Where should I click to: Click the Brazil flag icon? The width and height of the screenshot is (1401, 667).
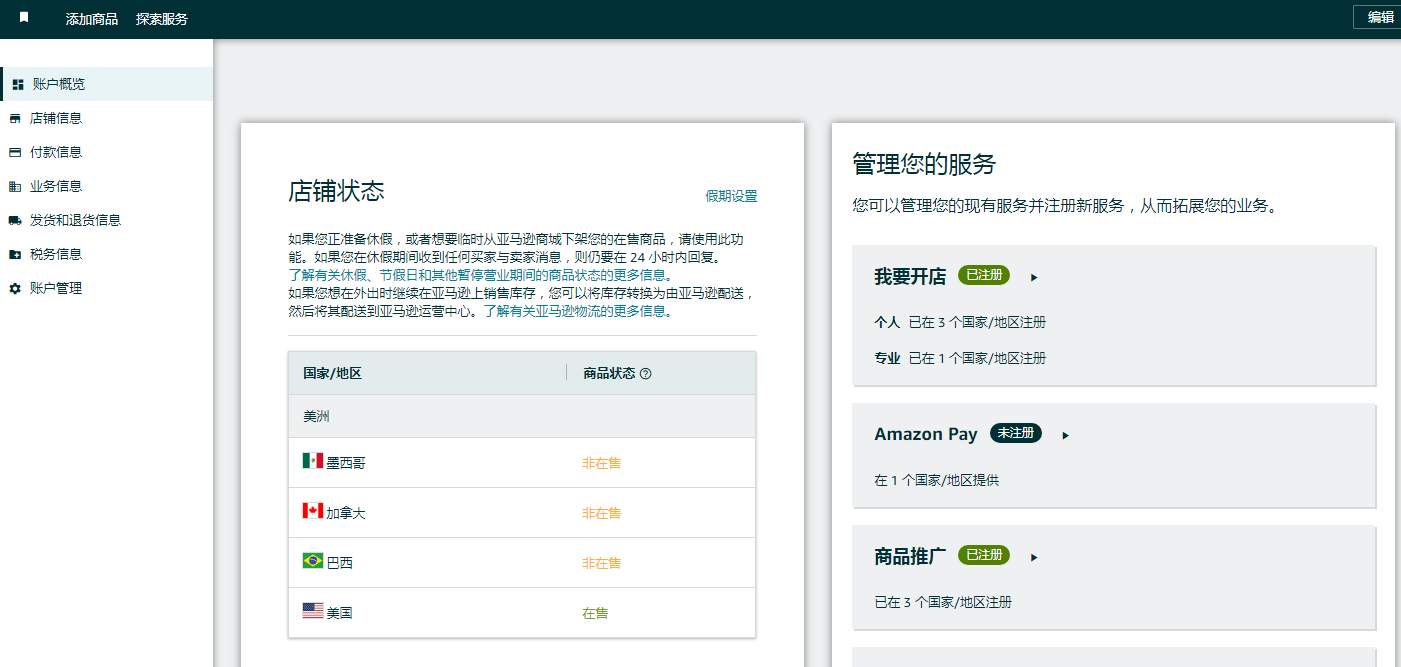pos(313,561)
